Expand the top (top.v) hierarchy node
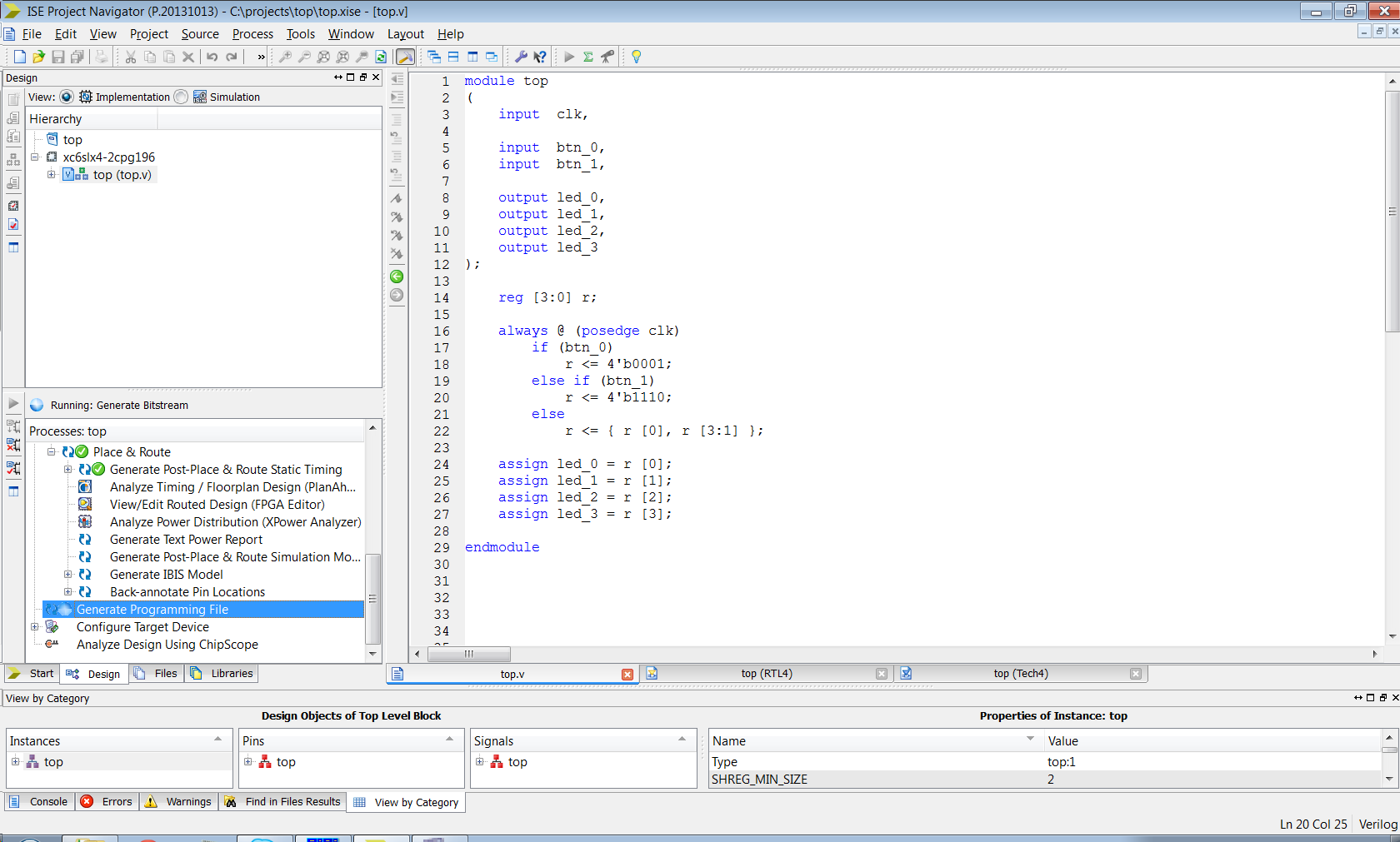1400x842 pixels. tap(52, 175)
